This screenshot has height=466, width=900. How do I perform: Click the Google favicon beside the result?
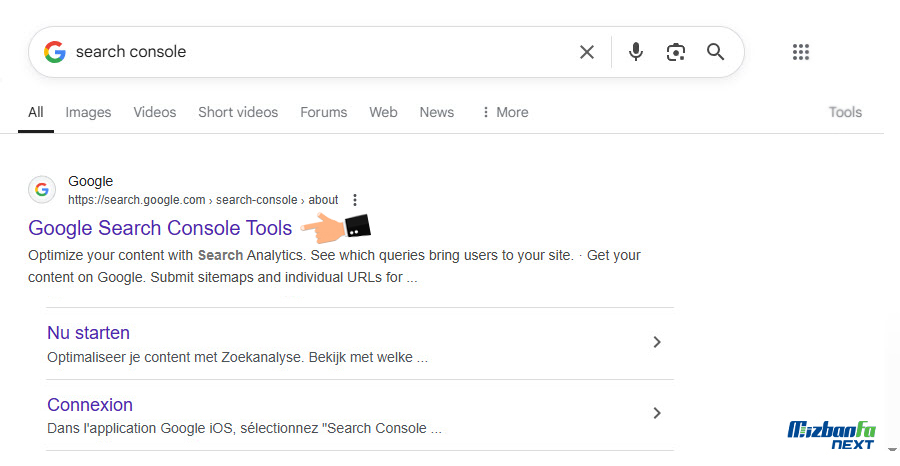click(42, 189)
